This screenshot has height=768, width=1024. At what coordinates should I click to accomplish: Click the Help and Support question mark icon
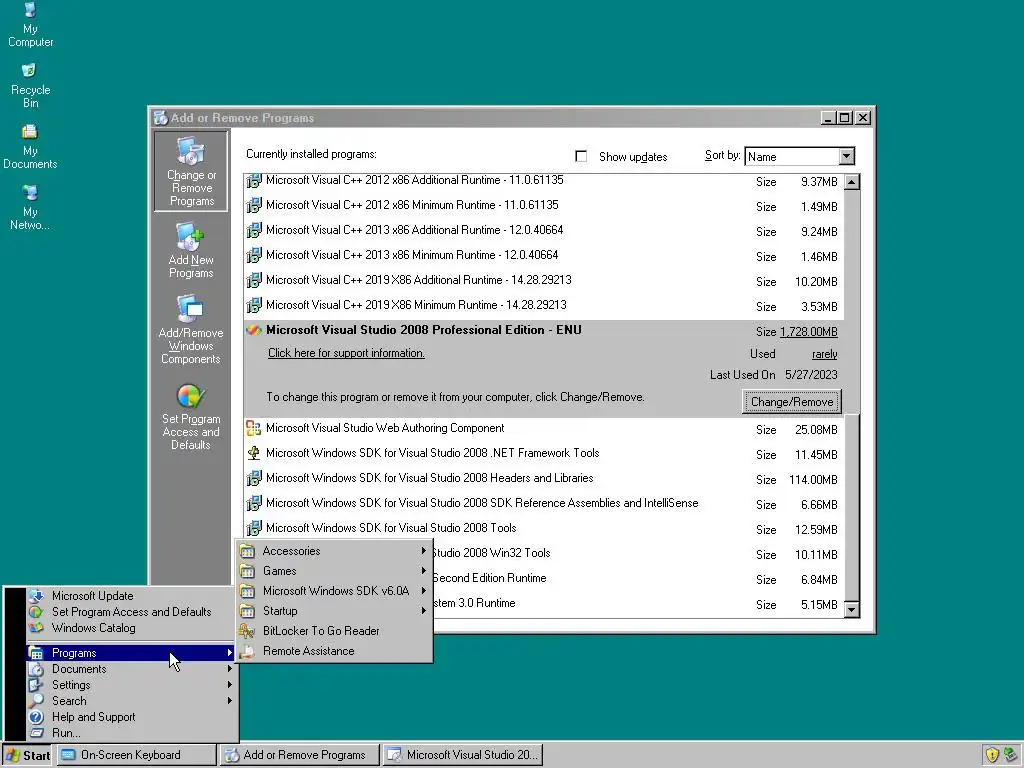pos(36,717)
